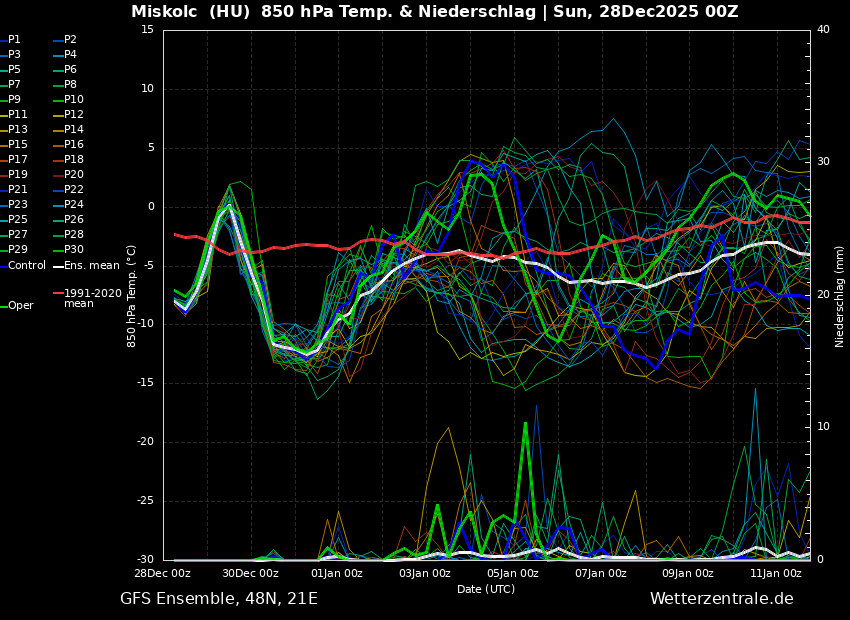Click the Ens. mean legend entry
This screenshot has width=850, height=620.
coord(91,266)
